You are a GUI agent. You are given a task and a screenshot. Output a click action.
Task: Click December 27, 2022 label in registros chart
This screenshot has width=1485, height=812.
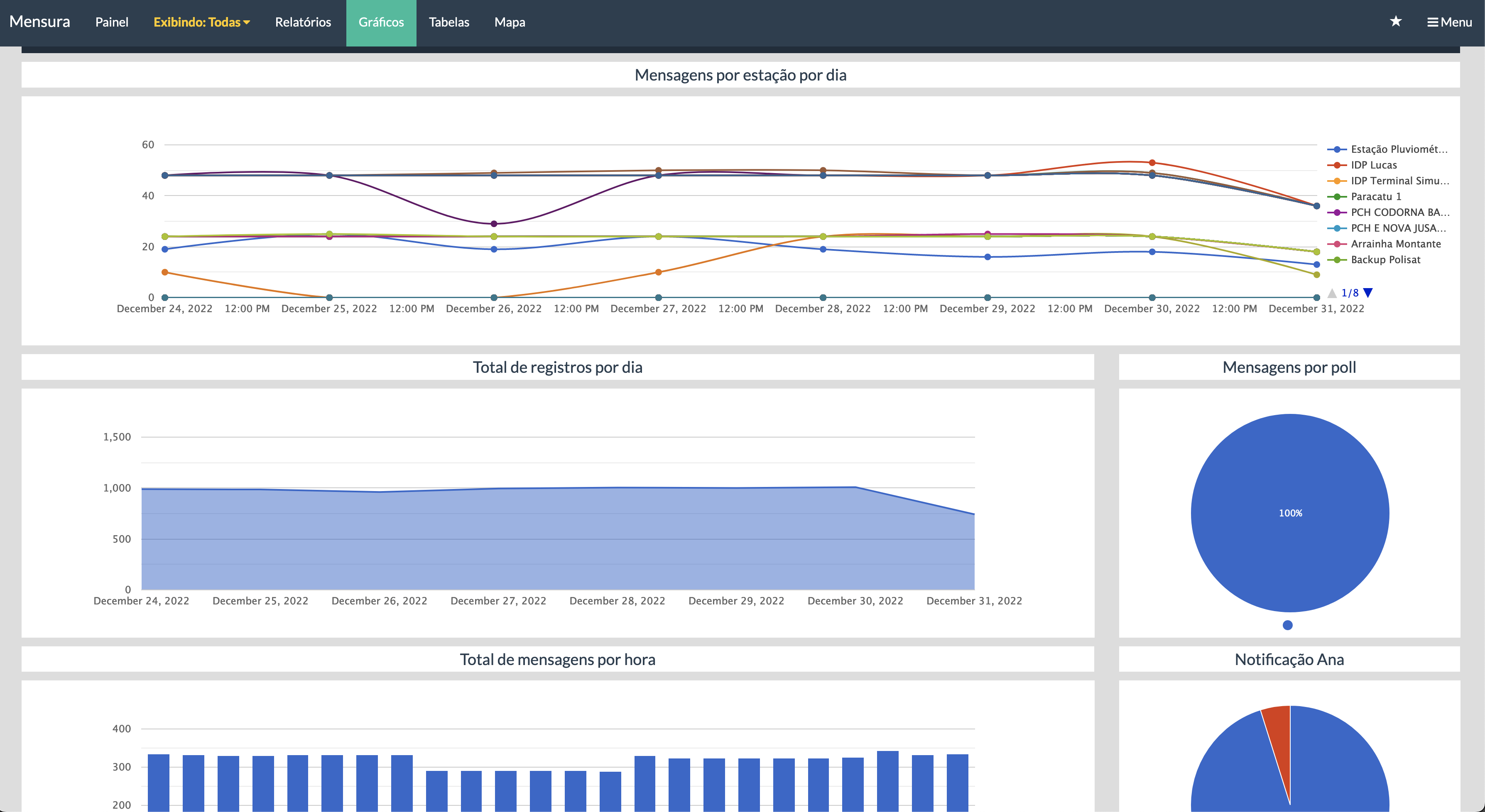click(x=498, y=601)
